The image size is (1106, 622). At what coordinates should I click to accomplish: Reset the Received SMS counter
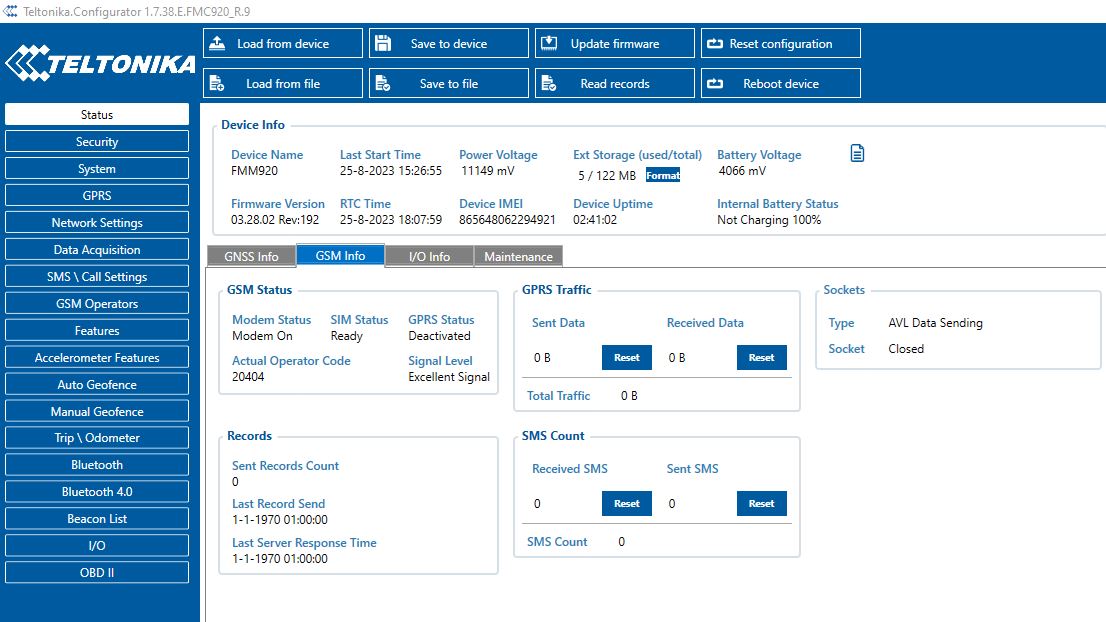[x=626, y=504]
